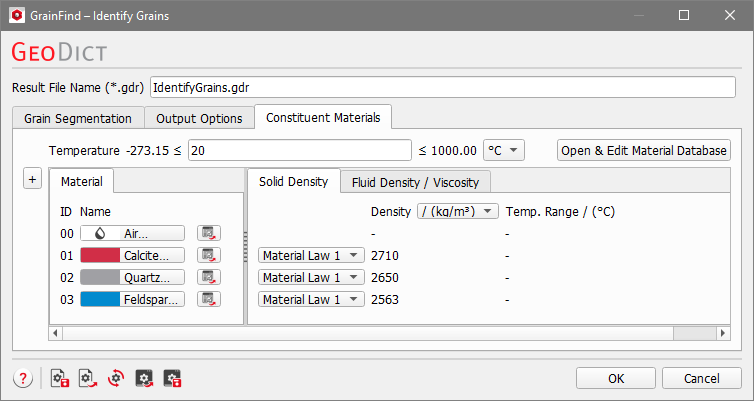Image resolution: width=754 pixels, height=401 pixels.
Task: Click the Quartz material button
Action: [132, 277]
